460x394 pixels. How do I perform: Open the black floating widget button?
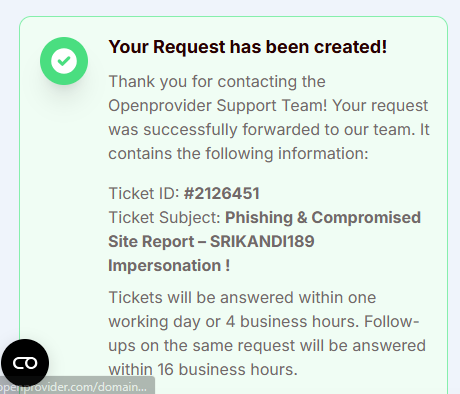(x=25, y=363)
